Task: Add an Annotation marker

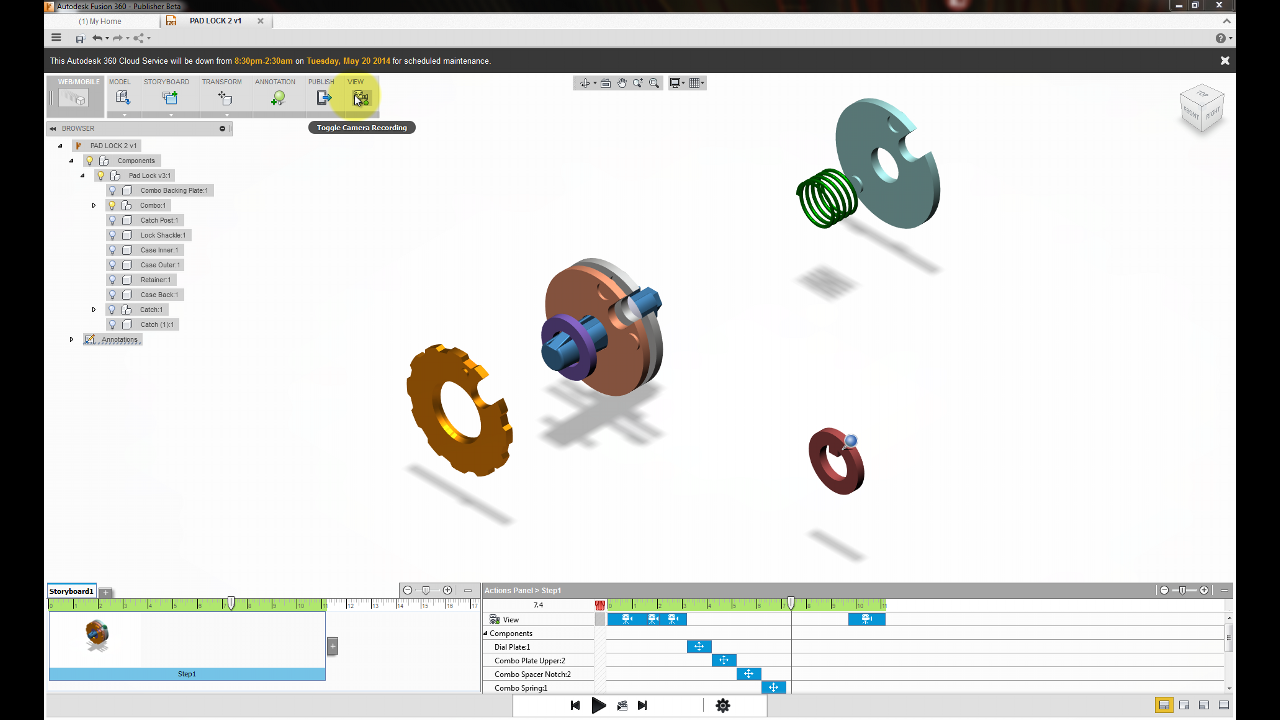Action: click(x=277, y=97)
